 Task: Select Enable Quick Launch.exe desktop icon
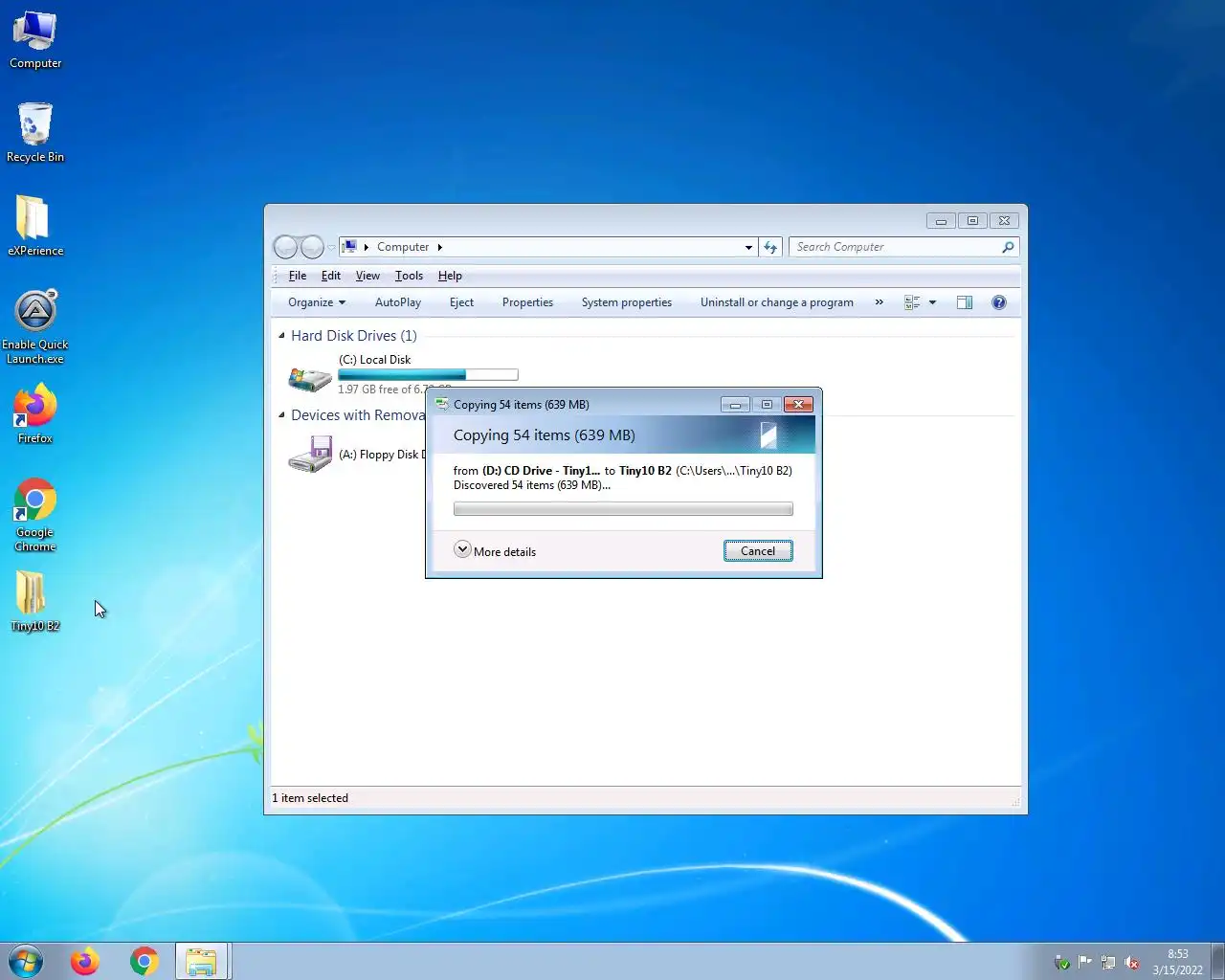click(35, 326)
